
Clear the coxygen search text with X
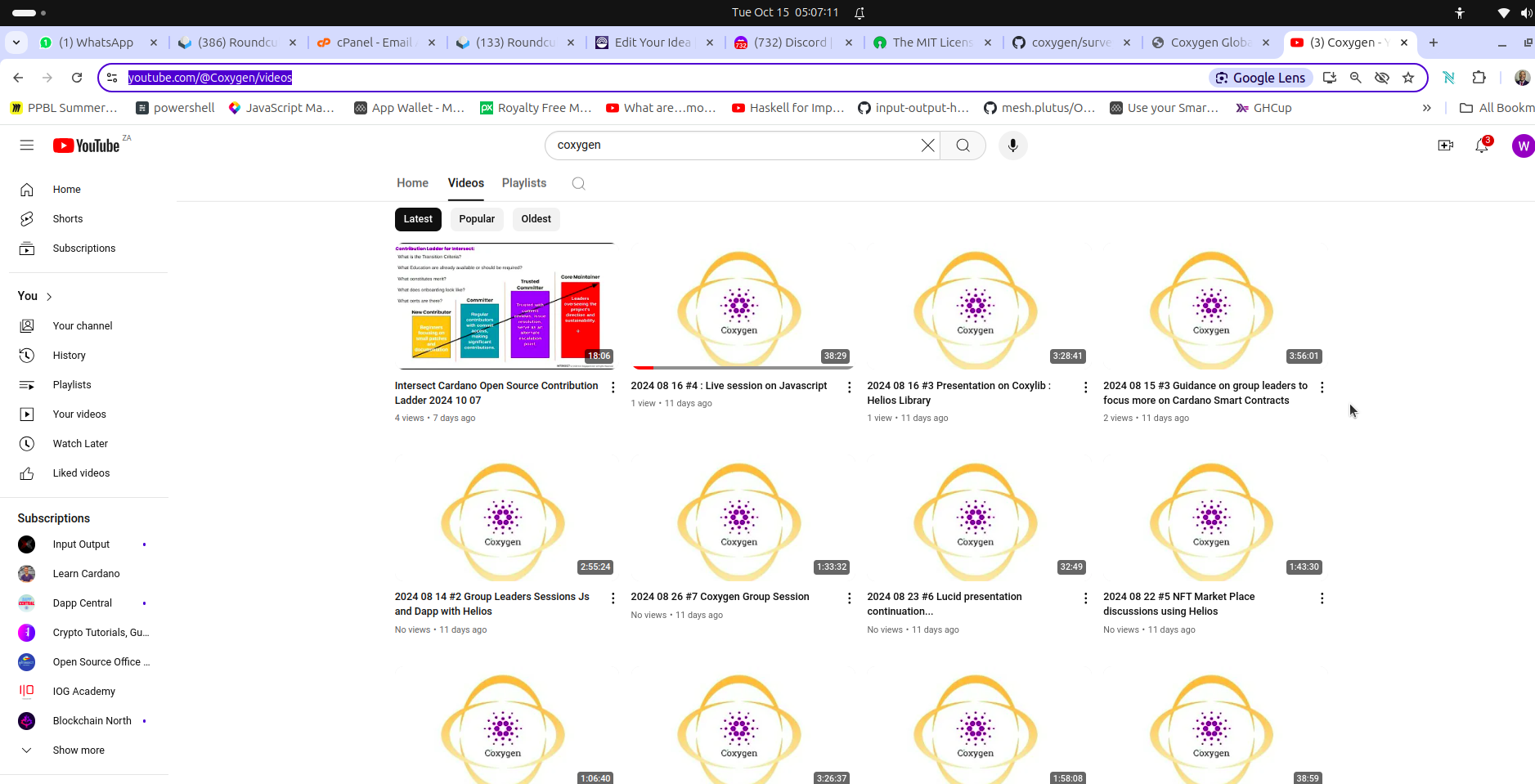927,146
